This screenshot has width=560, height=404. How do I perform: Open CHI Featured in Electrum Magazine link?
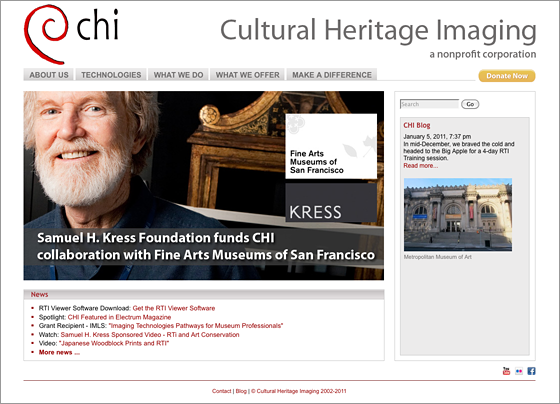tap(119, 317)
